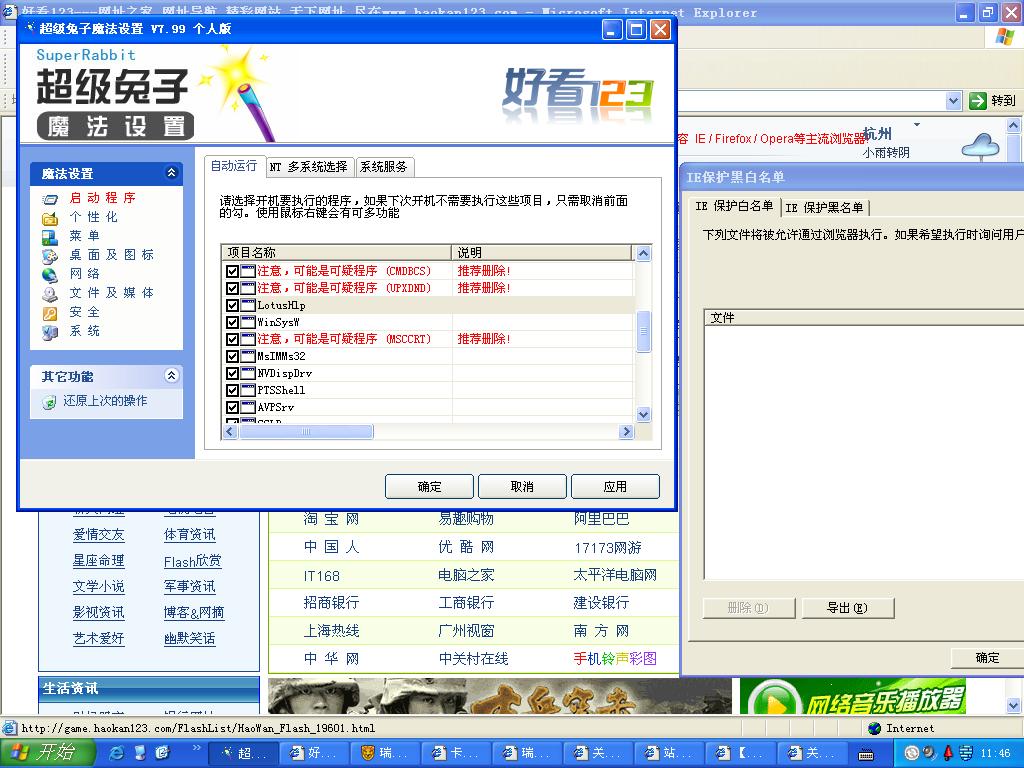Open the 淘宝网 link
Viewport: 1024px width, 768px height.
331,519
